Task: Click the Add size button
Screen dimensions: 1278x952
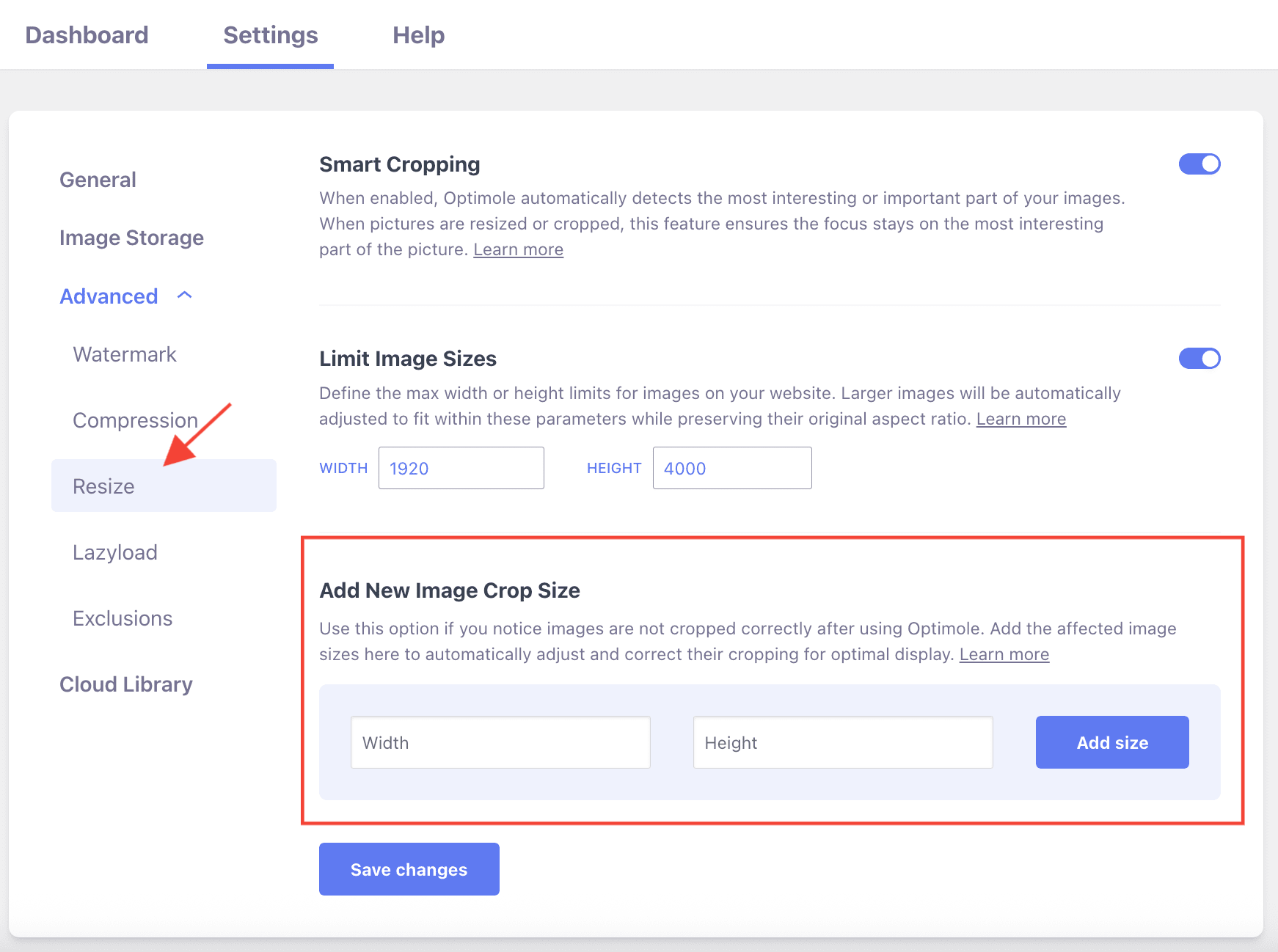Action: point(1111,742)
